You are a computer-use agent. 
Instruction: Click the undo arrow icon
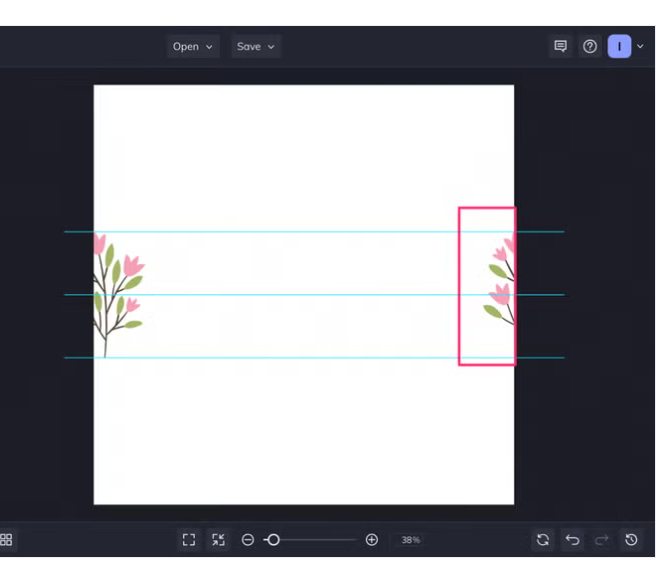(572, 540)
